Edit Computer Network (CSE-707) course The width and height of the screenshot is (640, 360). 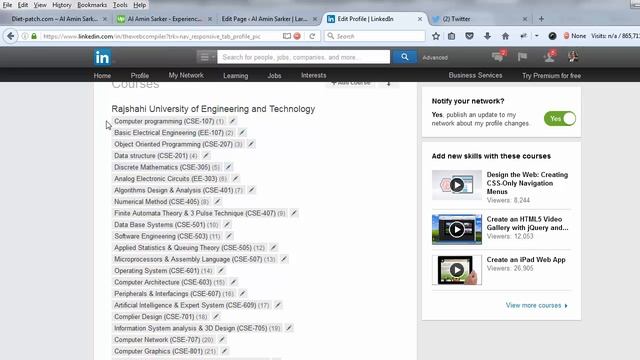click(222, 339)
